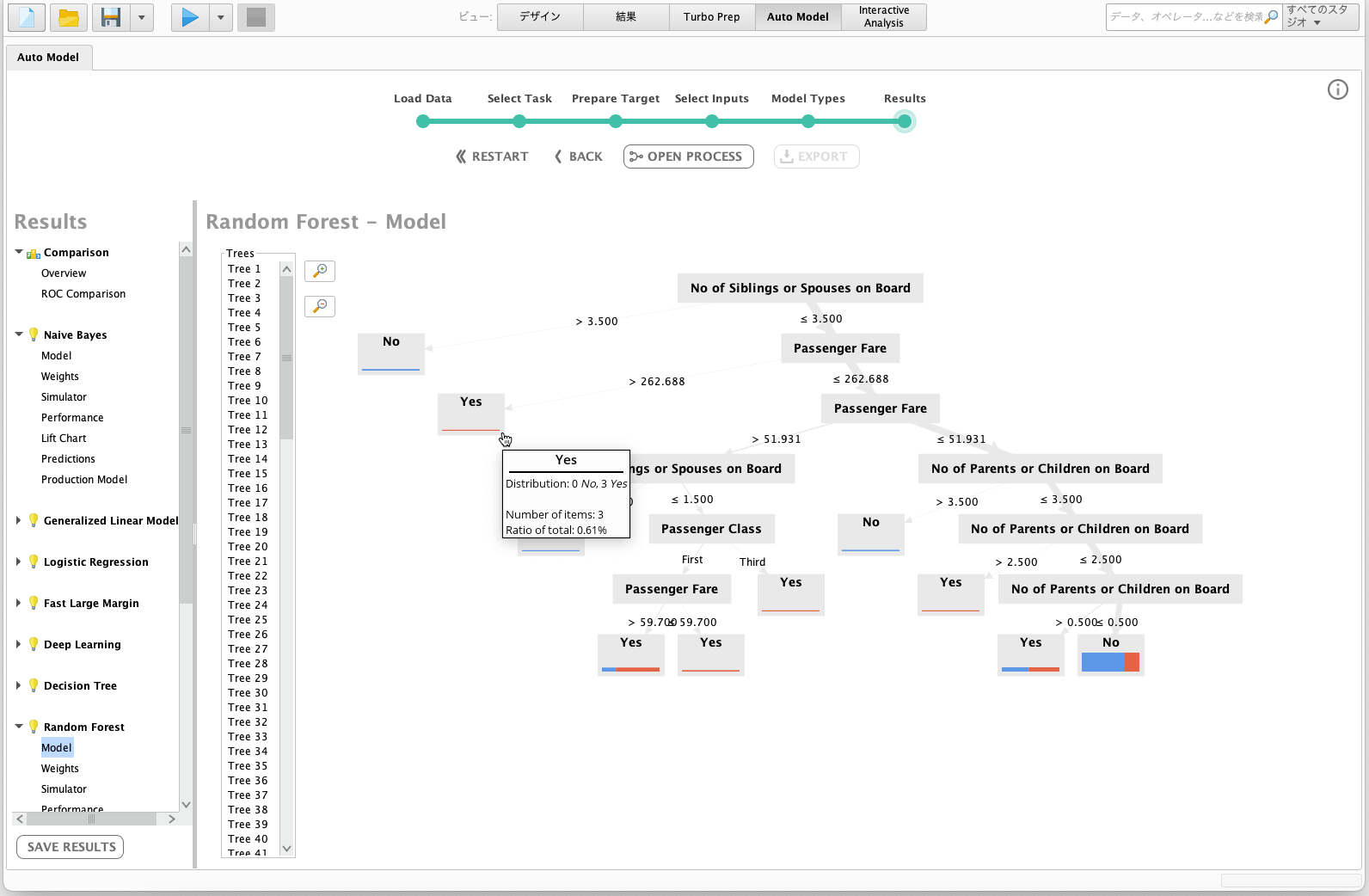
Task: Switch to the 結果 view
Action: coord(626,17)
